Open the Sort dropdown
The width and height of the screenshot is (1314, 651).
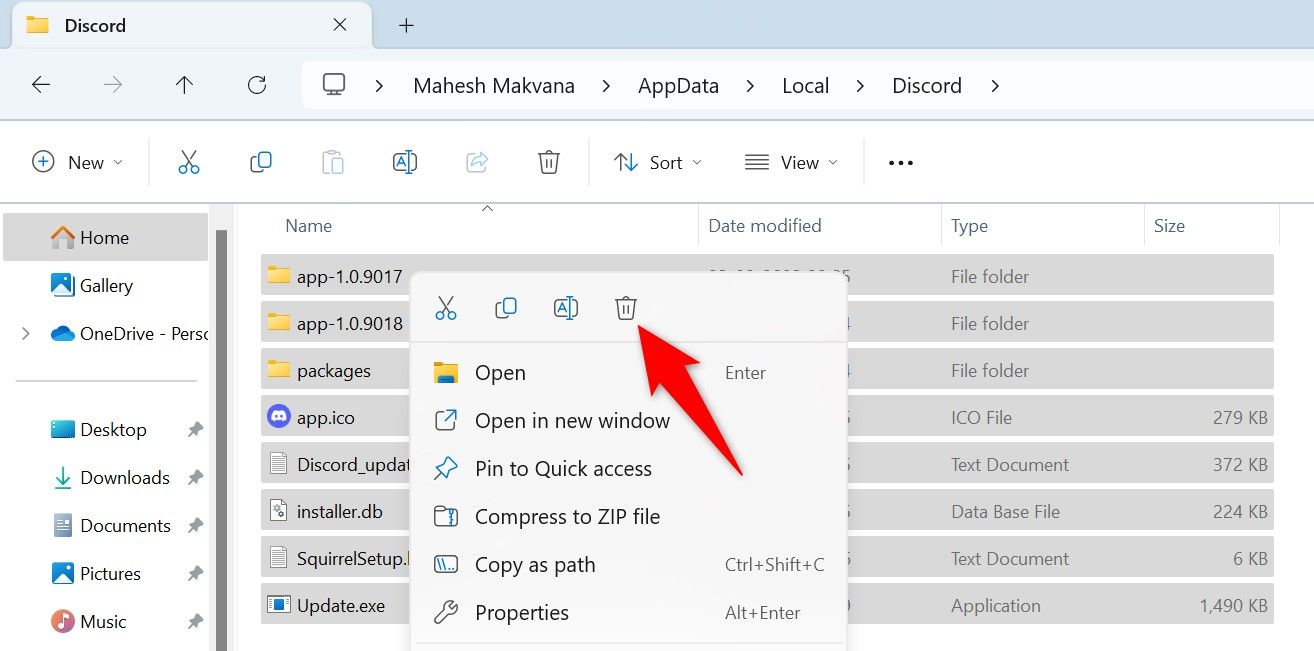657,161
